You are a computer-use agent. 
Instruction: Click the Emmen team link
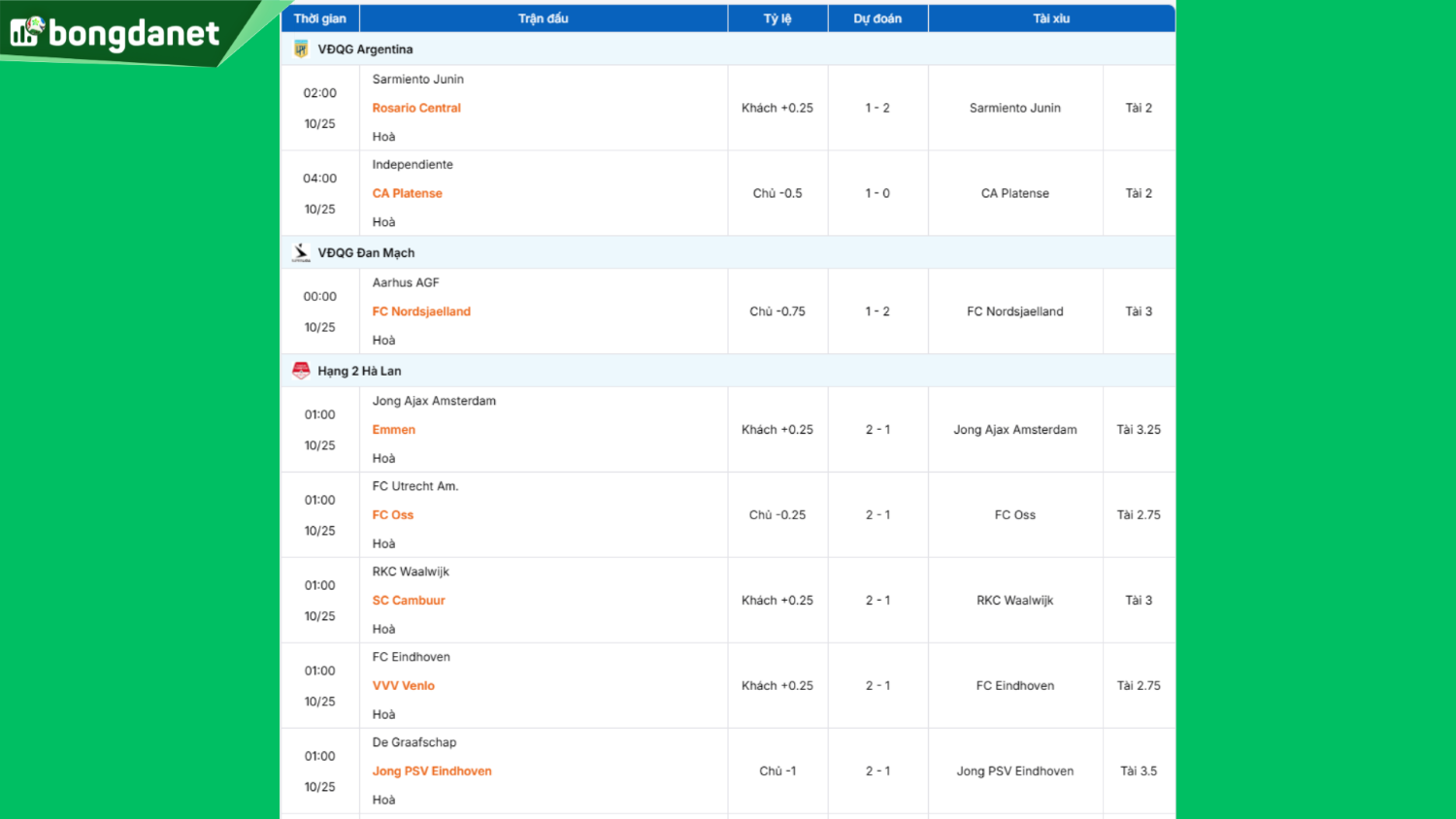pyautogui.click(x=393, y=430)
